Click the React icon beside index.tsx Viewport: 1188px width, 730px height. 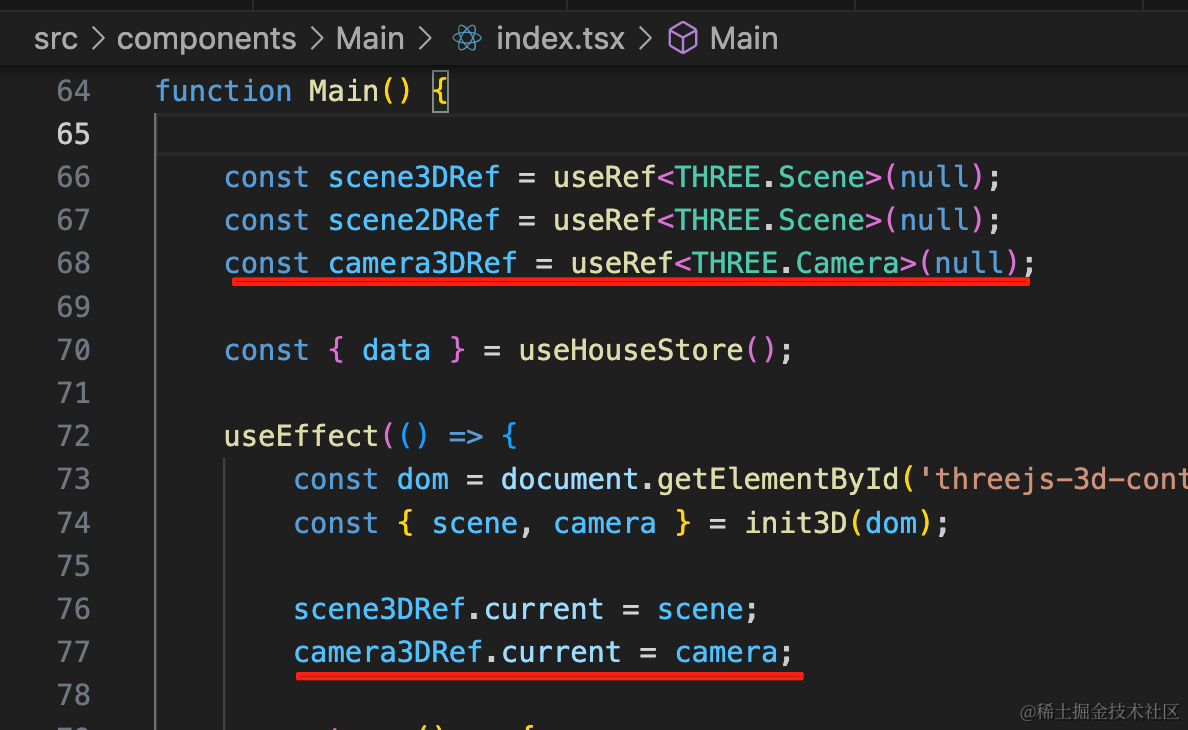(x=467, y=38)
